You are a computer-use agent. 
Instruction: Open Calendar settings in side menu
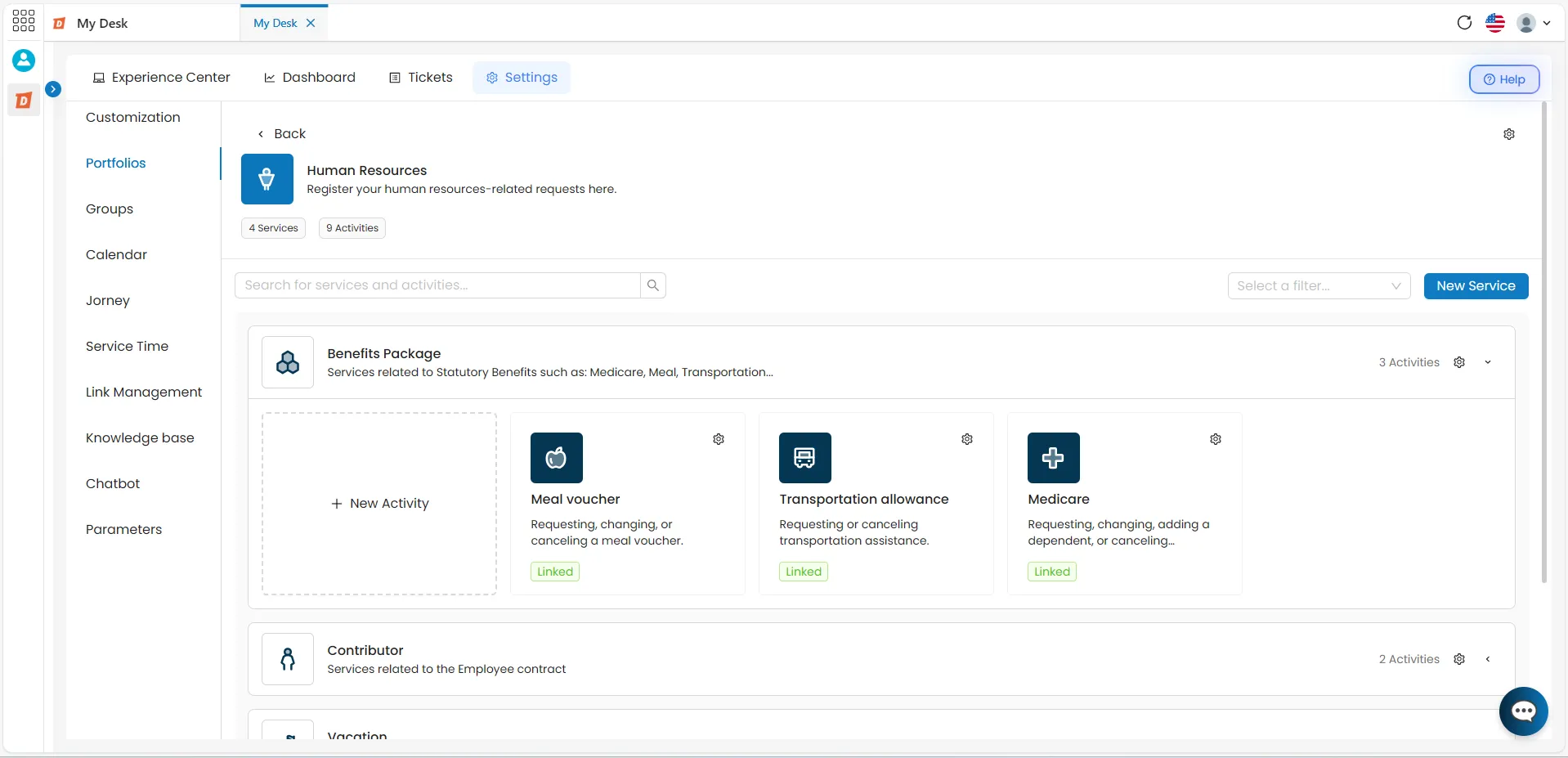pos(116,254)
